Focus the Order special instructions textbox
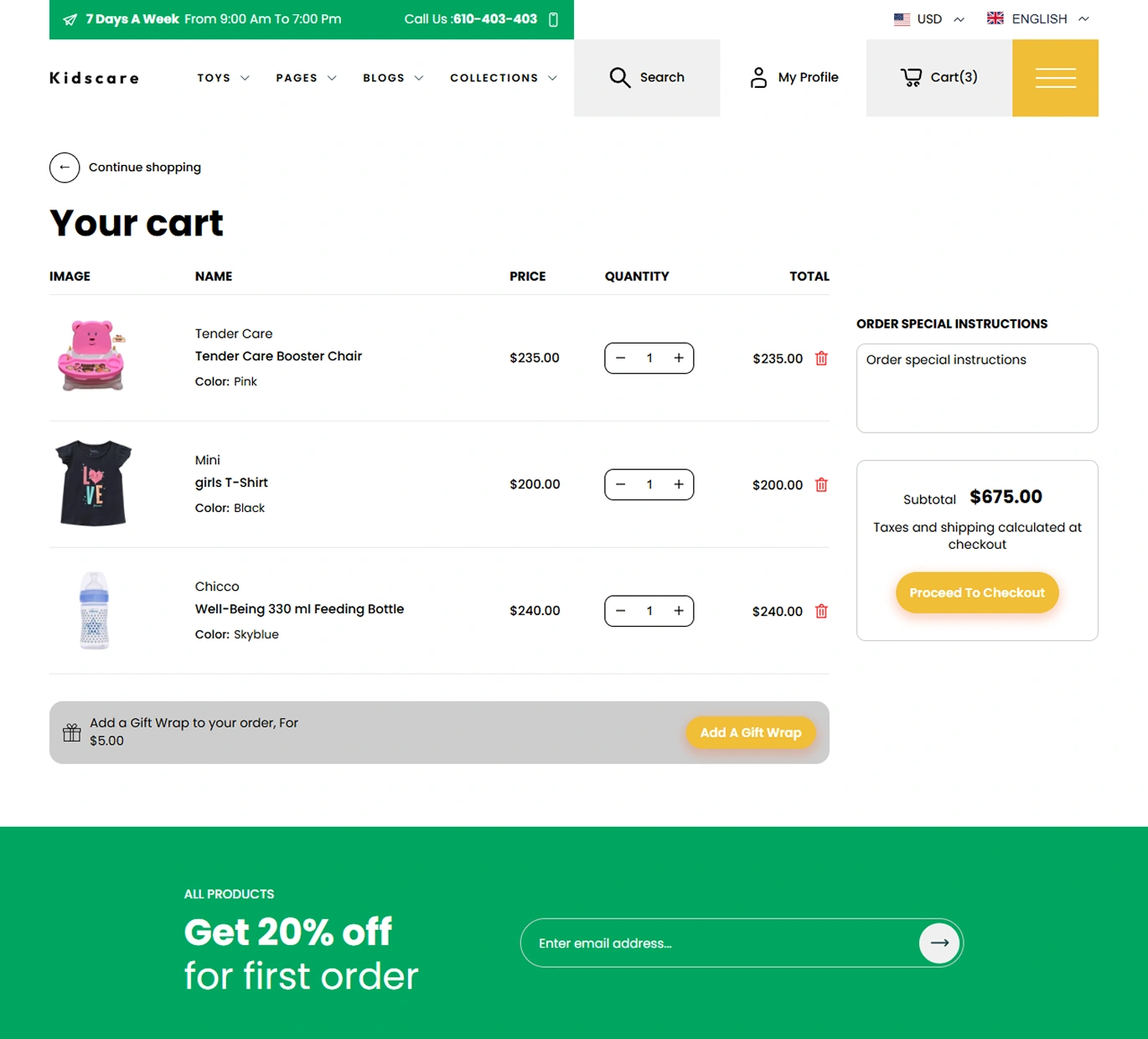Viewport: 1148px width, 1039px height. [x=977, y=388]
